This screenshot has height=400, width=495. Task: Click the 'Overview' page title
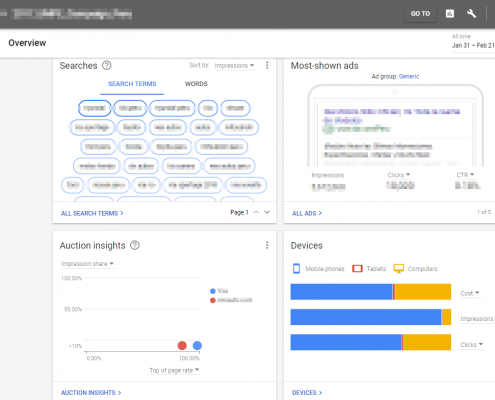(x=27, y=43)
